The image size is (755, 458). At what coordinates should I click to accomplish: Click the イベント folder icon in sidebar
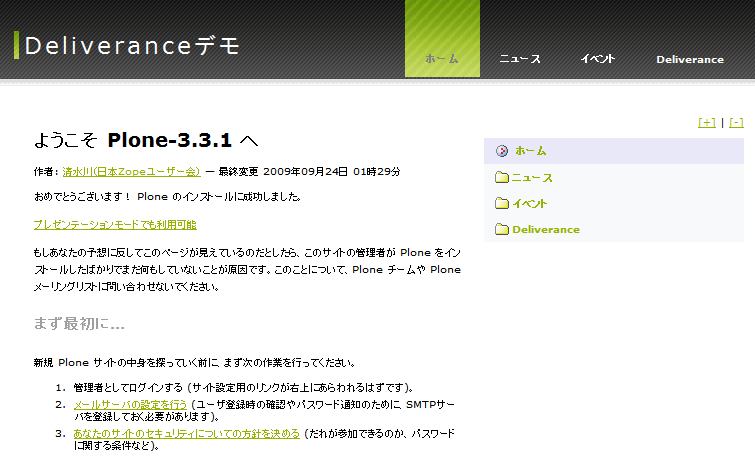coord(502,203)
